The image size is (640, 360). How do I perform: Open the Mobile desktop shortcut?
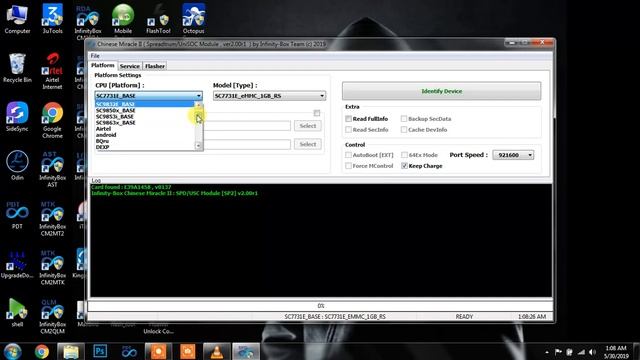pyautogui.click(x=123, y=19)
